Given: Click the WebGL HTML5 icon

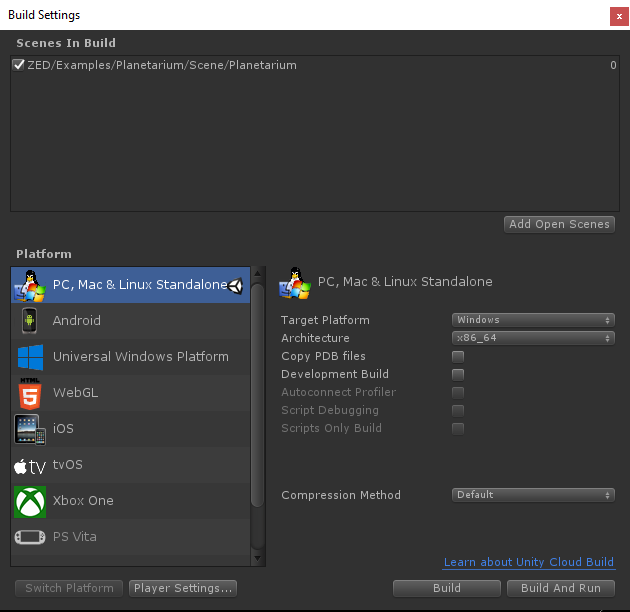Looking at the screenshot, I should (x=30, y=393).
